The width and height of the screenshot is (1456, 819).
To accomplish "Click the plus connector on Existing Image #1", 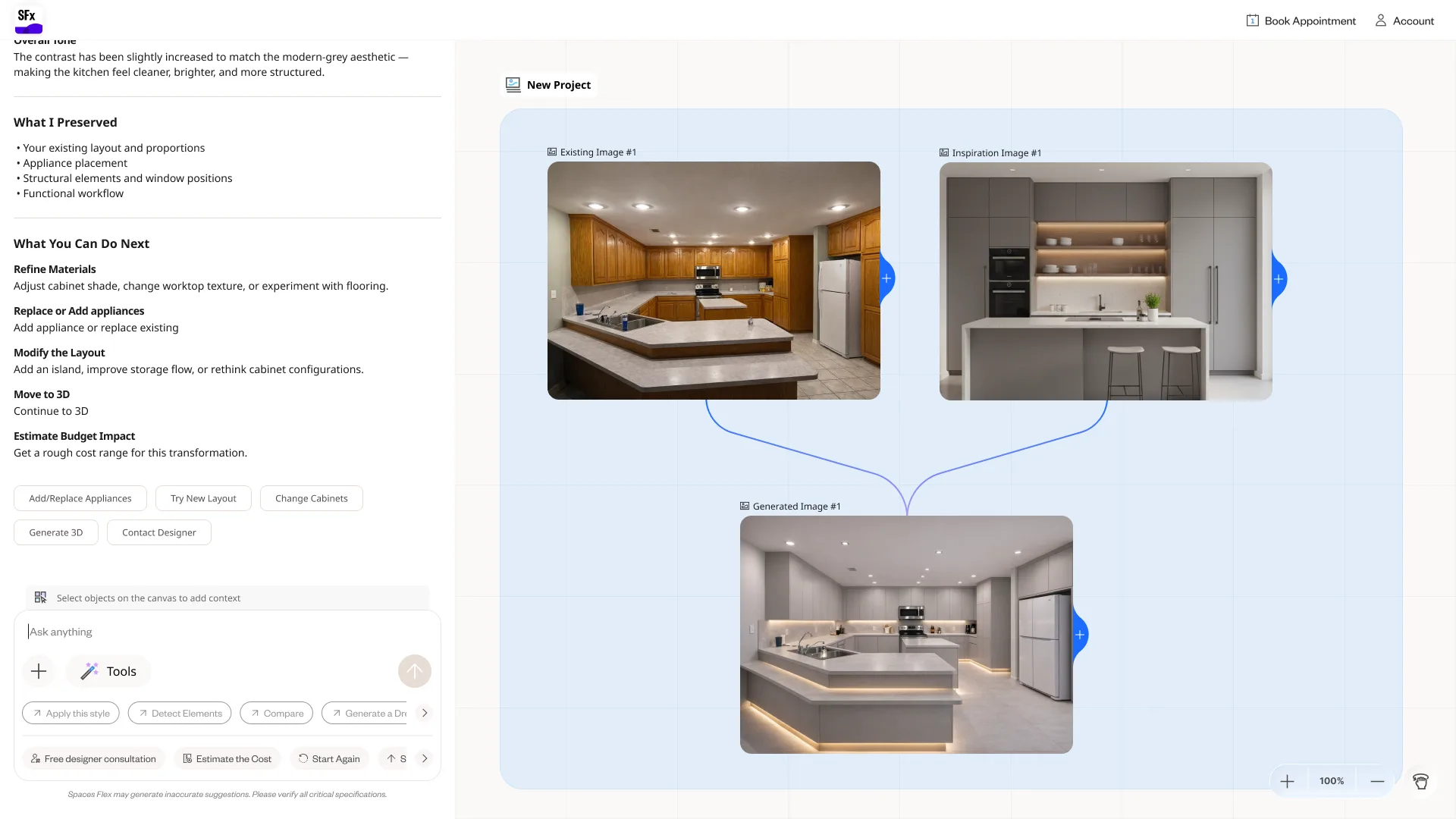I will [886, 278].
